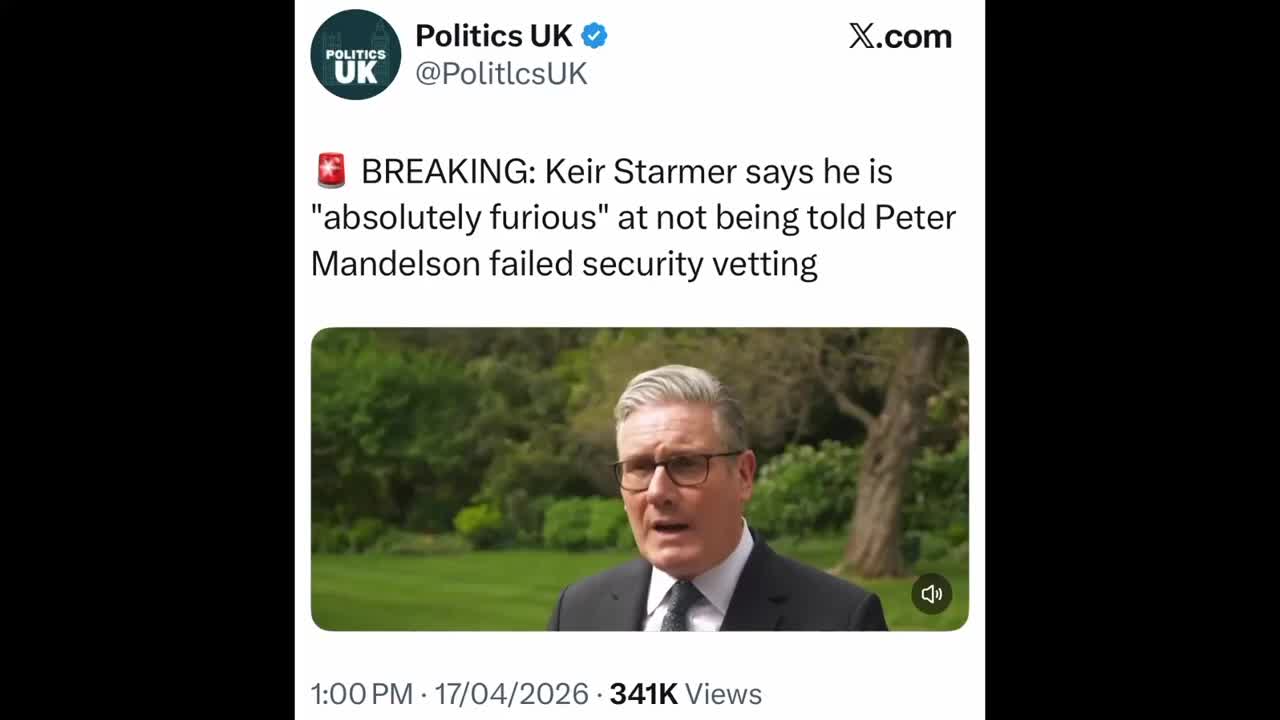This screenshot has width=1280, height=720.
Task: Click the X logo glyph
Action: (862, 36)
